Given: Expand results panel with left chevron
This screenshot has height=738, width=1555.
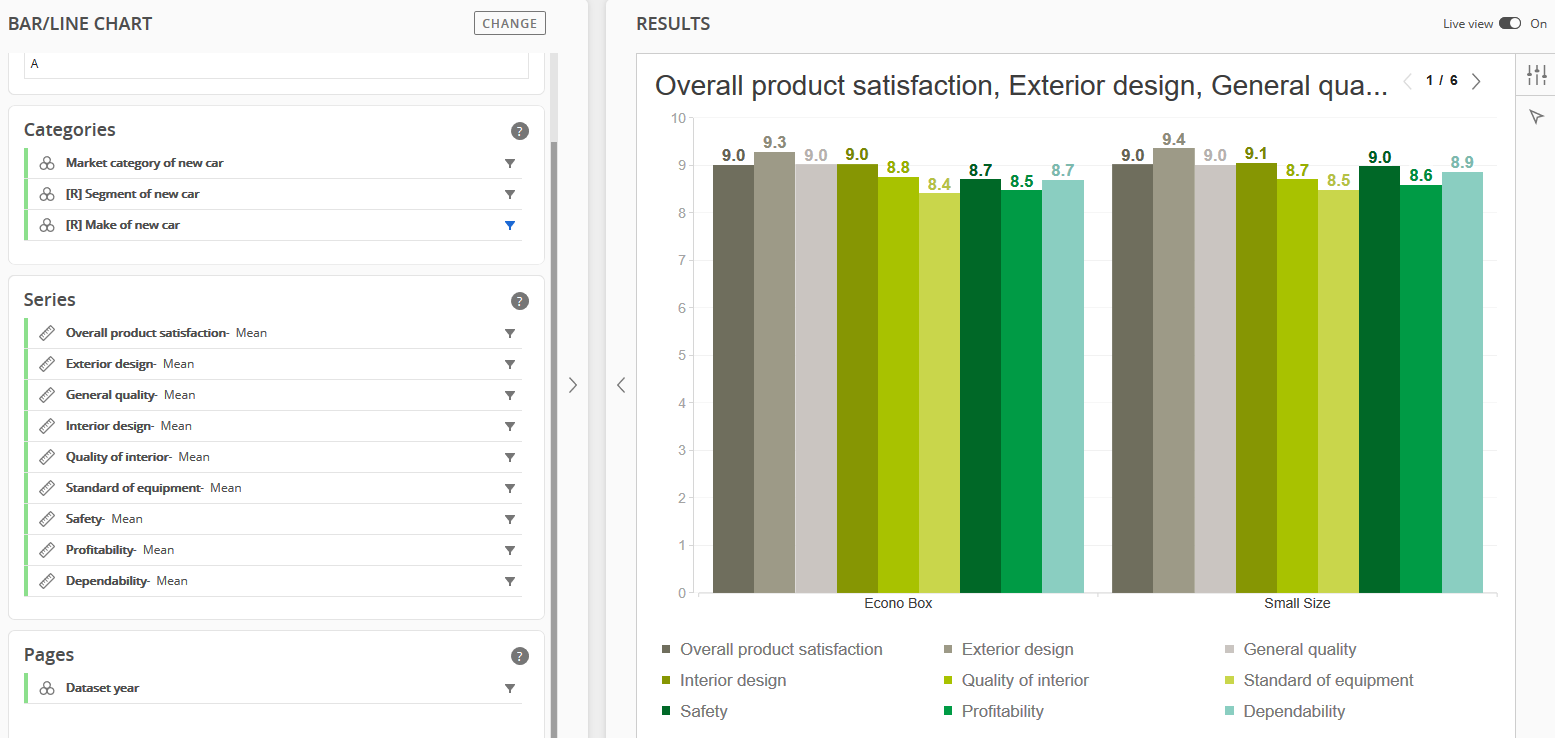Looking at the screenshot, I should pyautogui.click(x=621, y=385).
